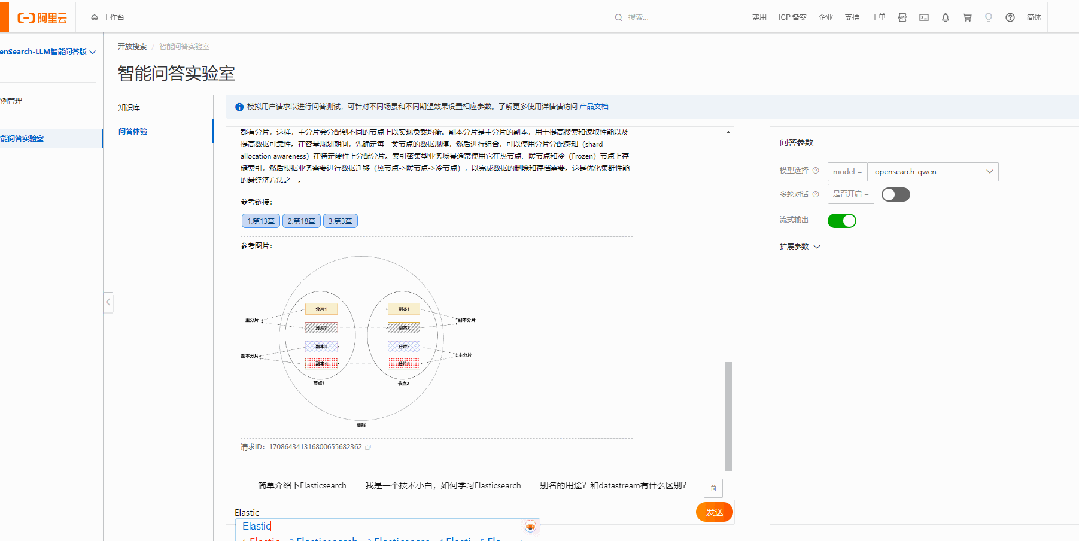
Task: Open the first breadcrumb link
Action: pos(132,47)
